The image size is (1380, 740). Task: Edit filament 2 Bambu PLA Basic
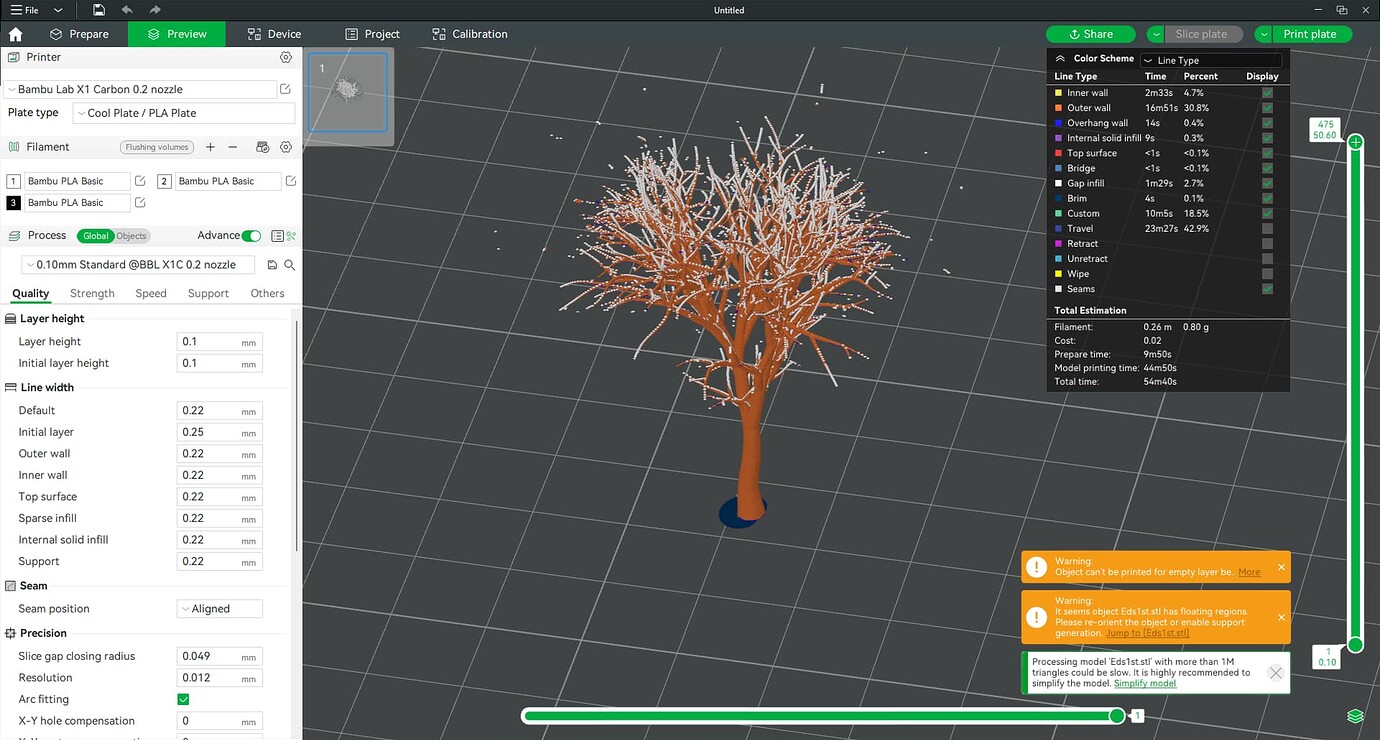point(291,181)
